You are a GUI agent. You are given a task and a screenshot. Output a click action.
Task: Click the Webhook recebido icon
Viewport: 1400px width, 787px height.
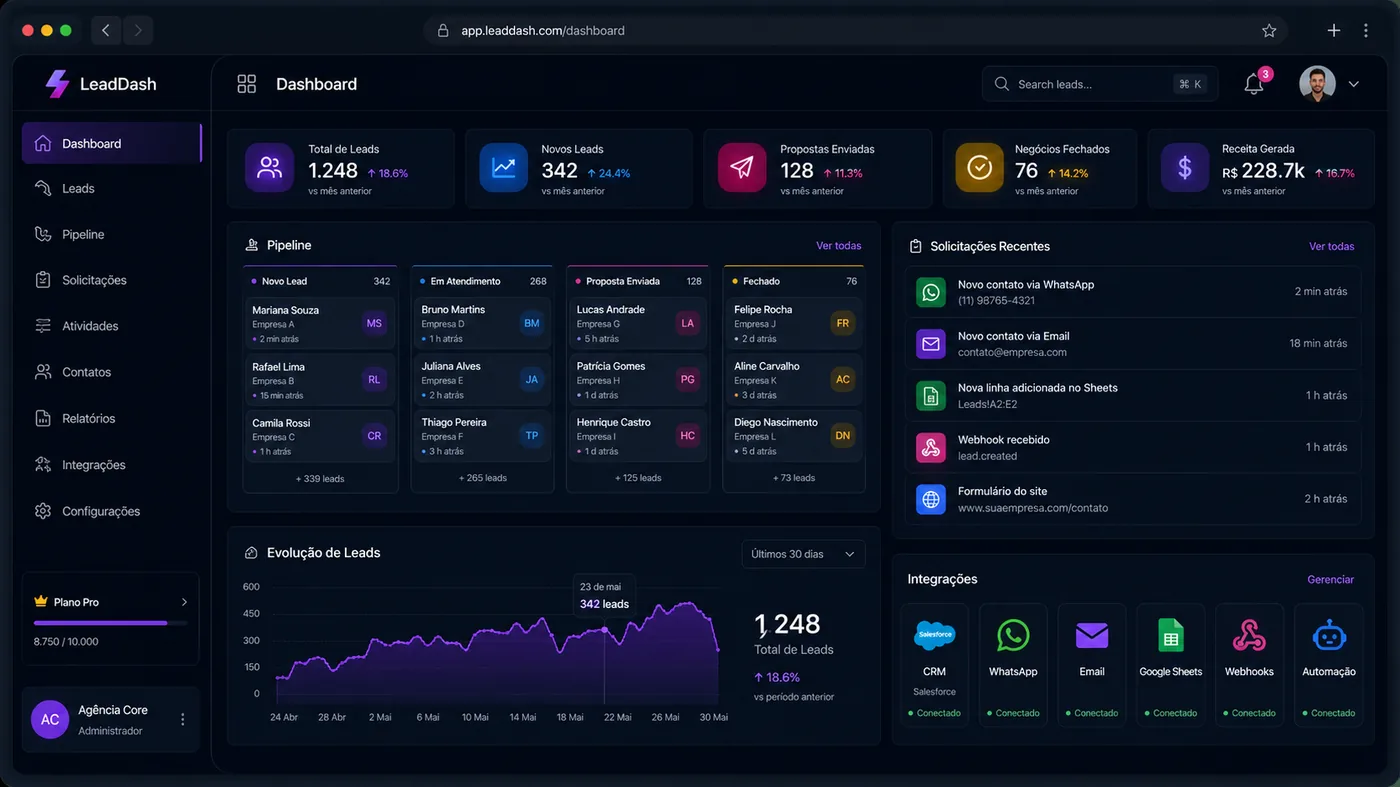click(x=931, y=447)
